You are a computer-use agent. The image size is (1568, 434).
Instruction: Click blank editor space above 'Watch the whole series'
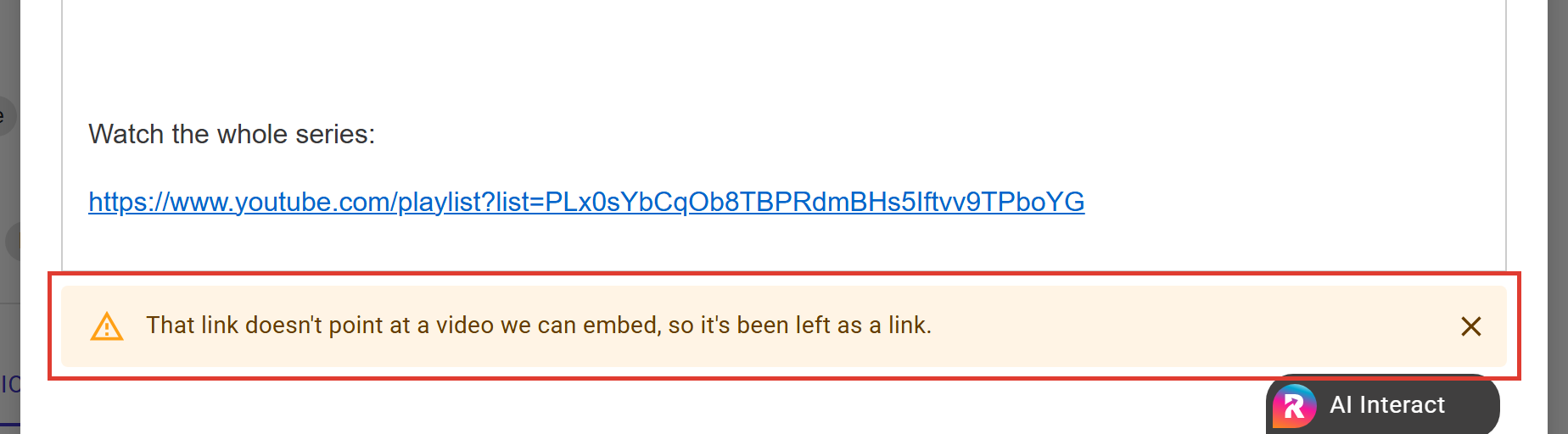784,51
